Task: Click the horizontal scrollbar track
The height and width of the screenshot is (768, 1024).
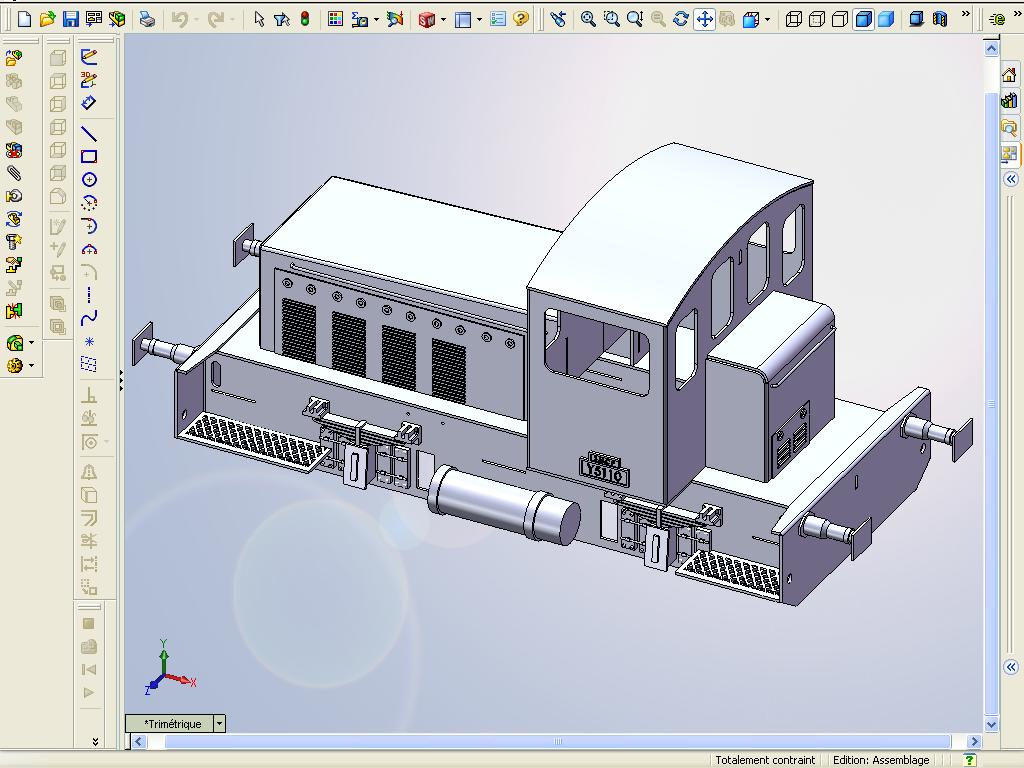Action: (556, 741)
